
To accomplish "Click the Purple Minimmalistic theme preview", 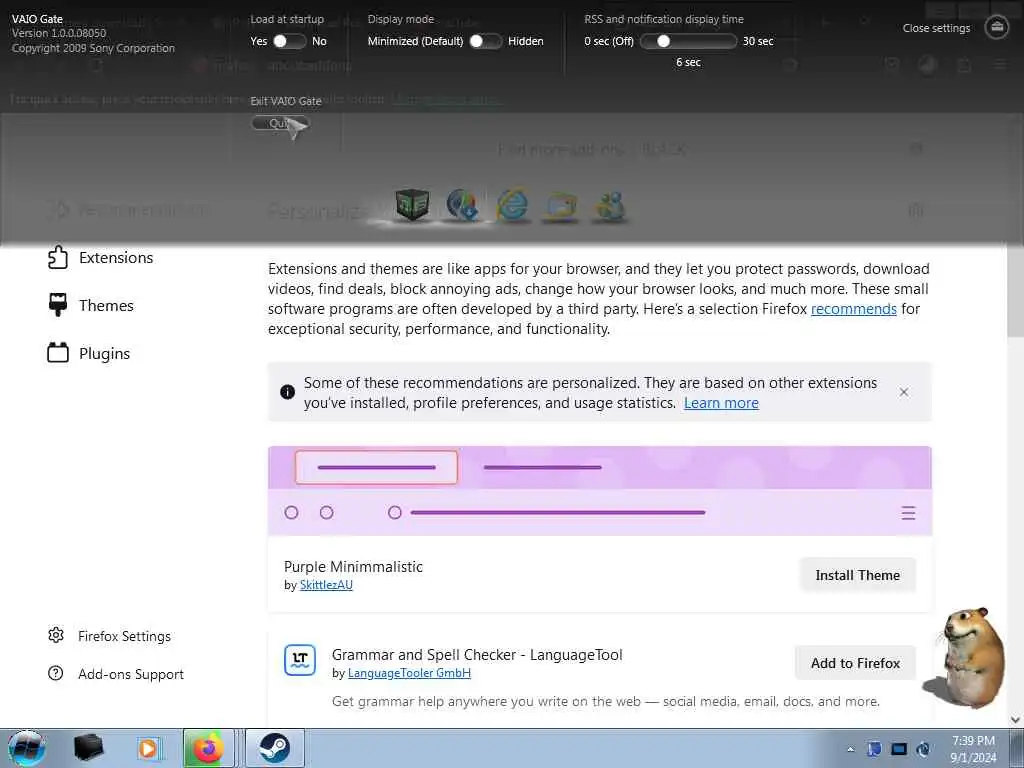I will (600, 491).
